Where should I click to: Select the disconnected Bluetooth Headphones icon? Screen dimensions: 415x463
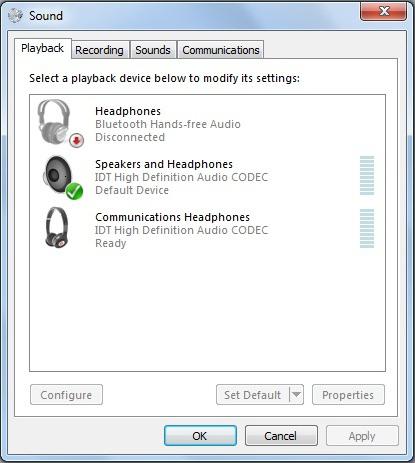[59, 123]
